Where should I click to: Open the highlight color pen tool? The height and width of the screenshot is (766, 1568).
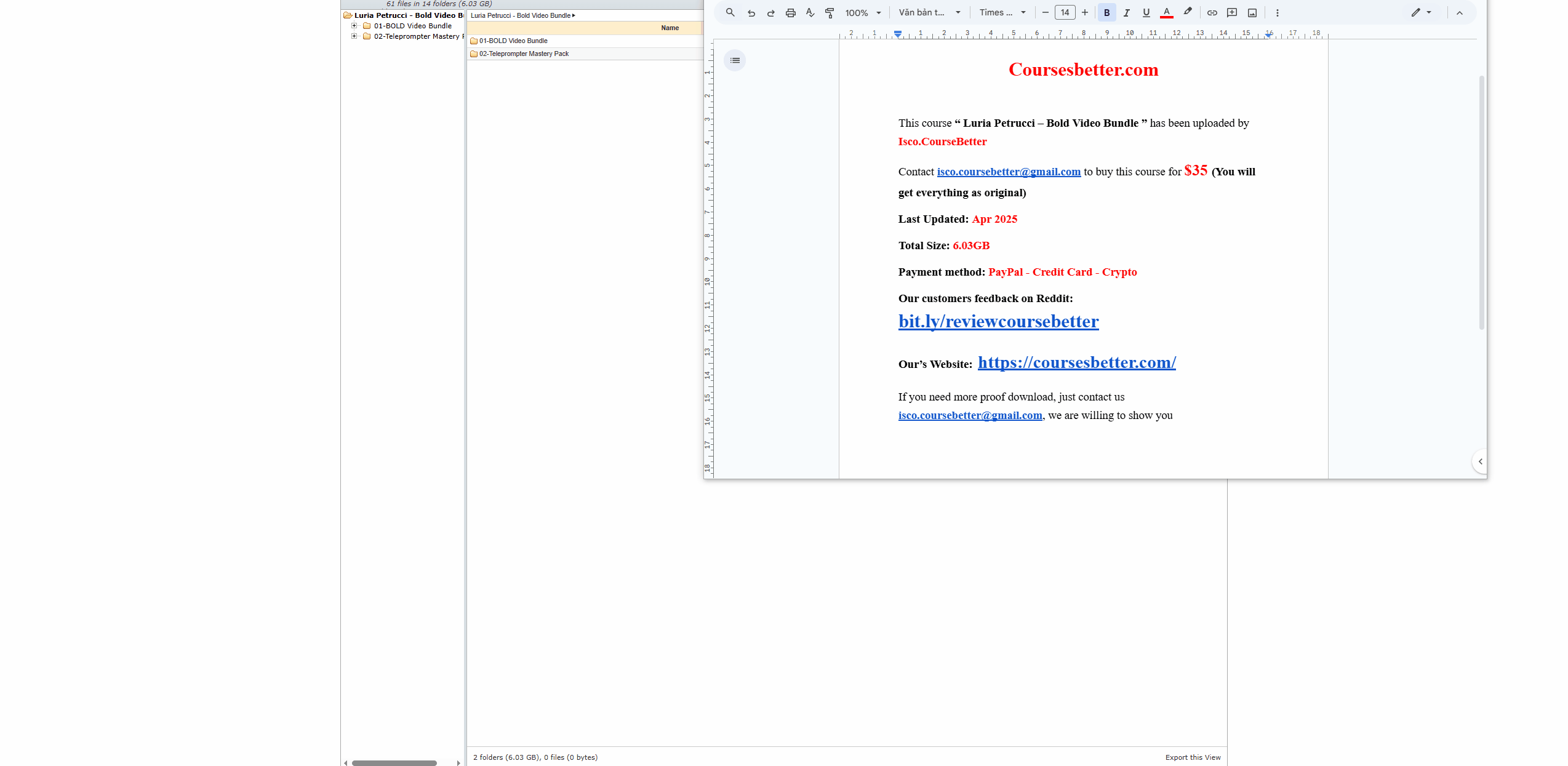(x=1187, y=12)
